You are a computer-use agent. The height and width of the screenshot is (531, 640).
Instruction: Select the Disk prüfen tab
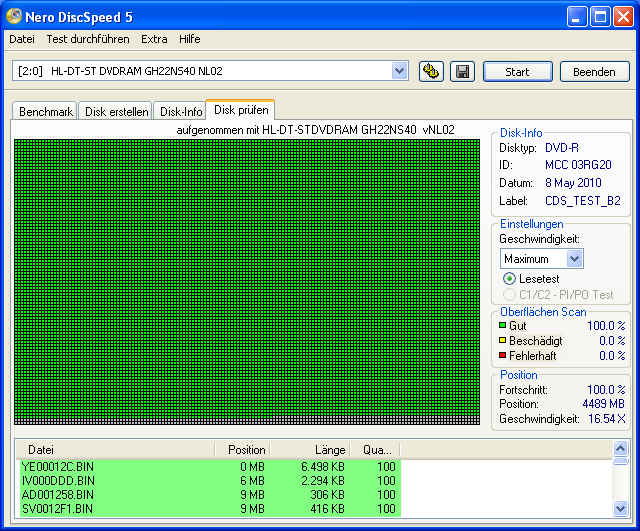pyautogui.click(x=241, y=110)
